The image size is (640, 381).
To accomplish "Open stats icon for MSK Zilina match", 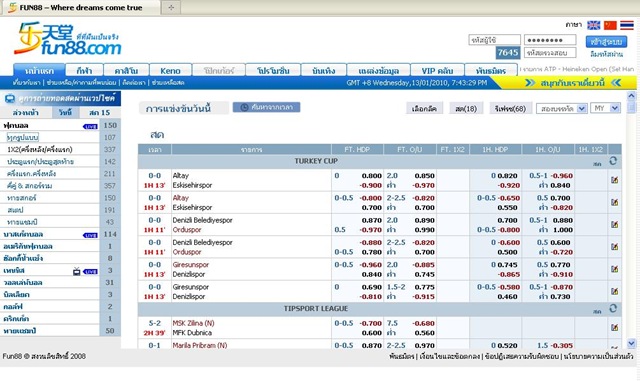I will click(x=614, y=327).
